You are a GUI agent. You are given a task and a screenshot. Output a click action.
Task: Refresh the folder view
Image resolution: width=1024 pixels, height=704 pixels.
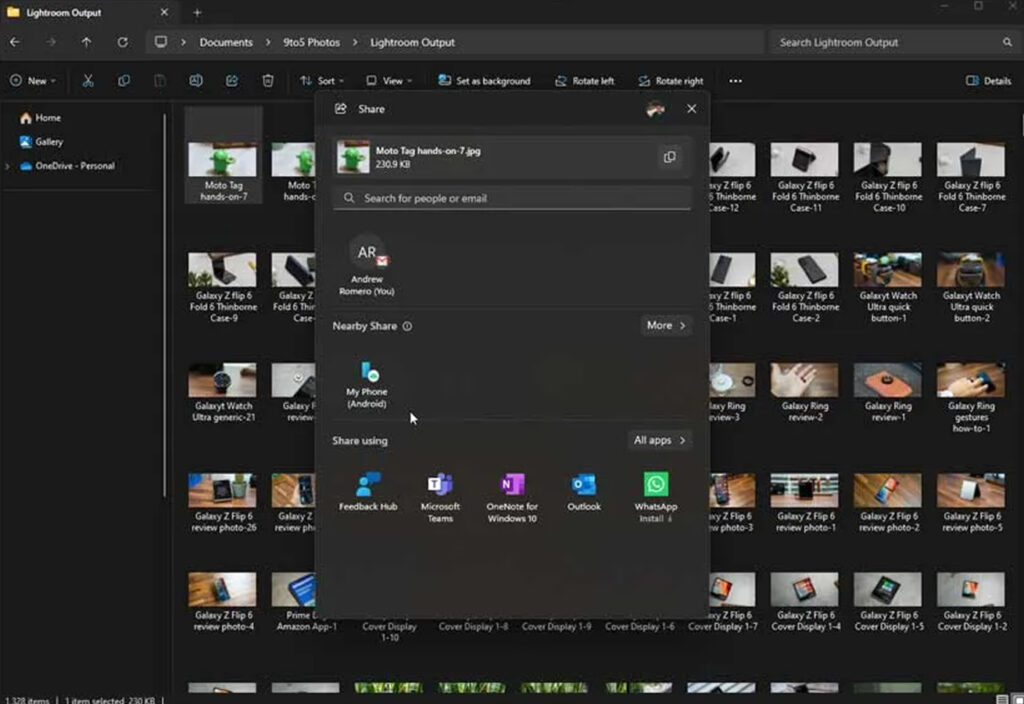click(x=122, y=42)
